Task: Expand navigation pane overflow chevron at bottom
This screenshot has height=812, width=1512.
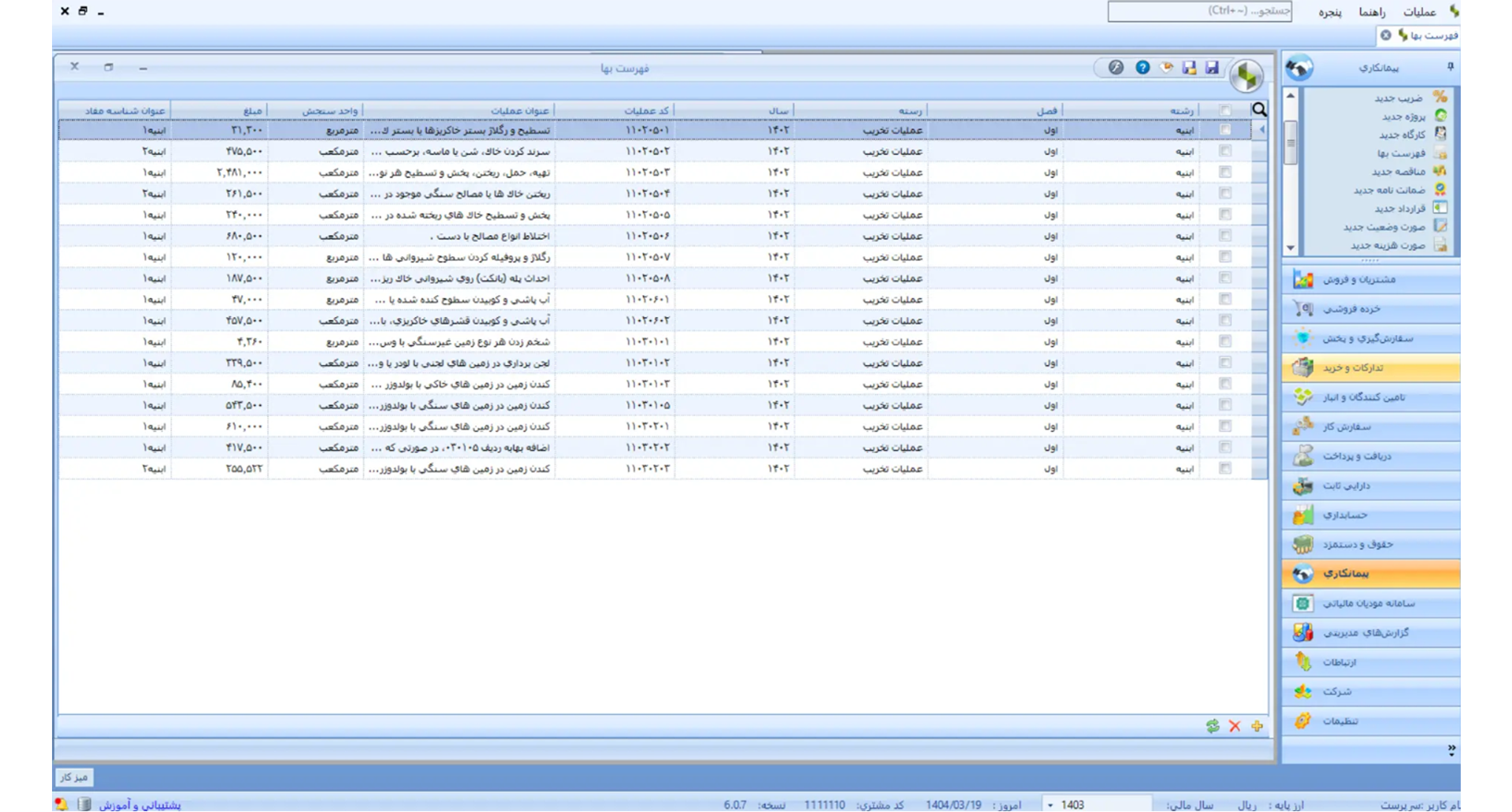Action: pos(1451,751)
